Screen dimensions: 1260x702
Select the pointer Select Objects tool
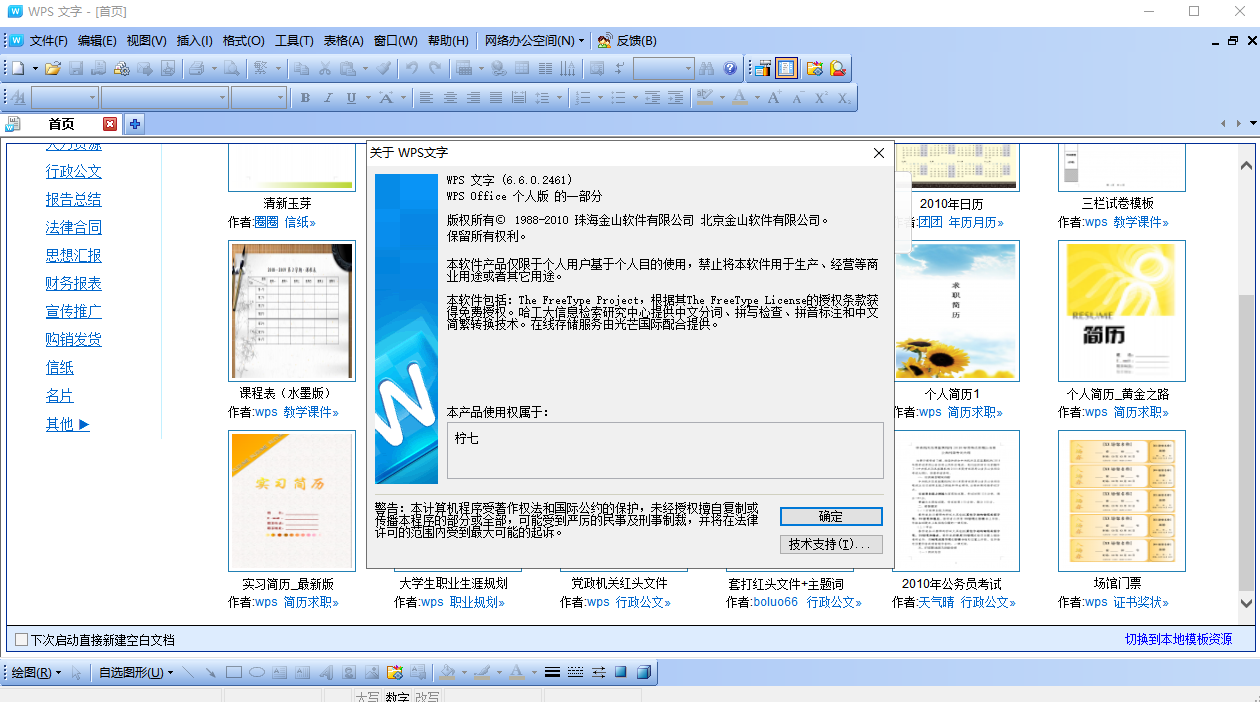pyautogui.click(x=76, y=672)
